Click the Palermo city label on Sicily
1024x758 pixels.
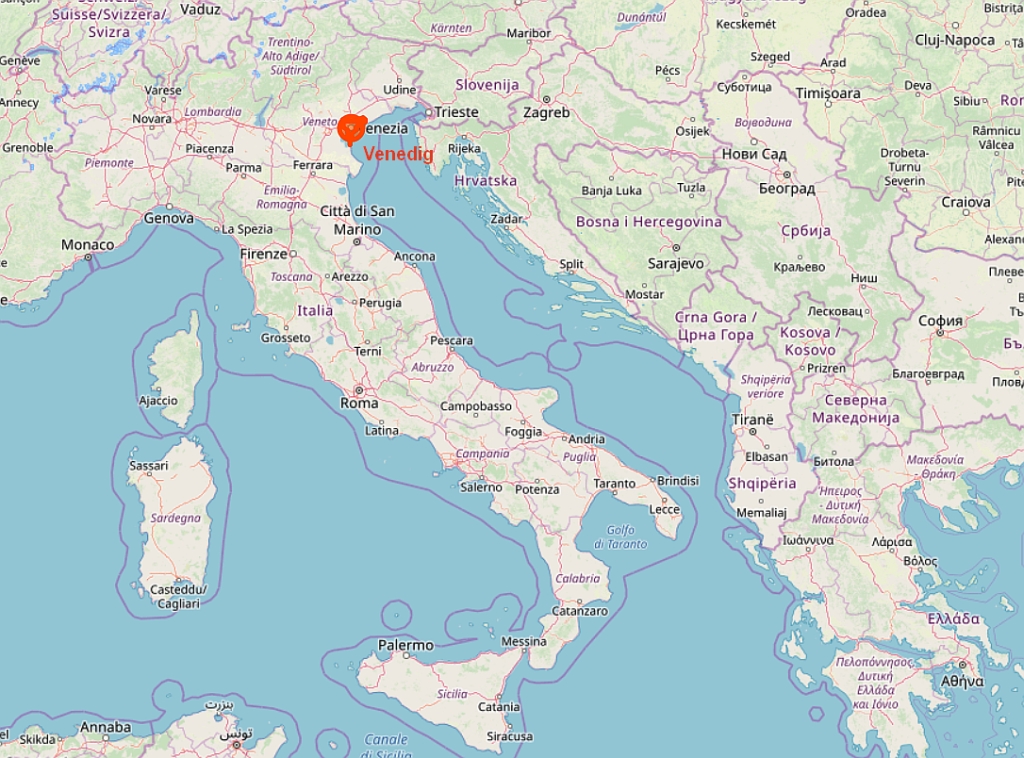406,645
